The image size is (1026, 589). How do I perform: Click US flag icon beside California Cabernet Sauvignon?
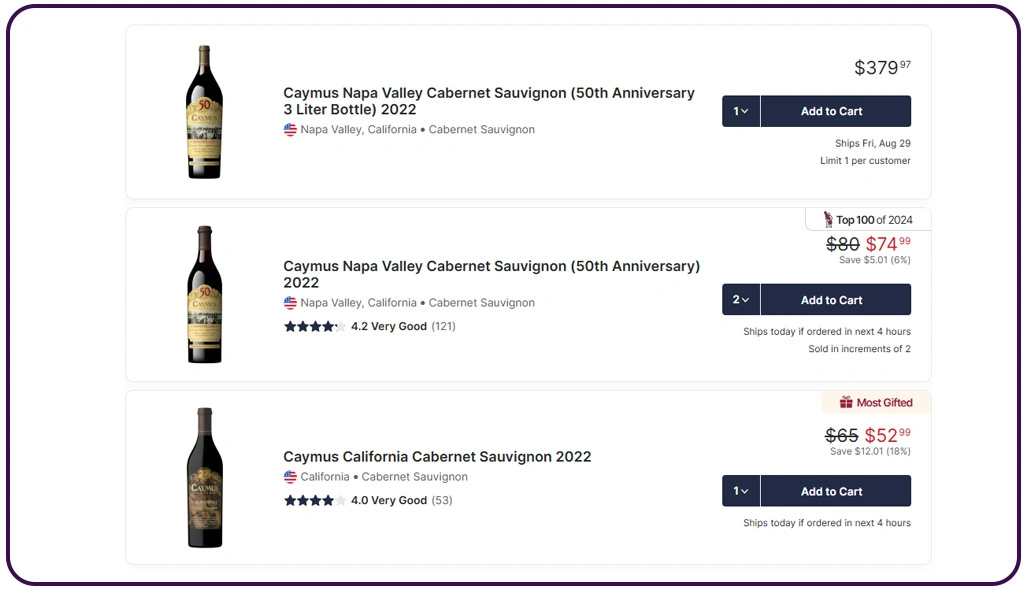290,477
